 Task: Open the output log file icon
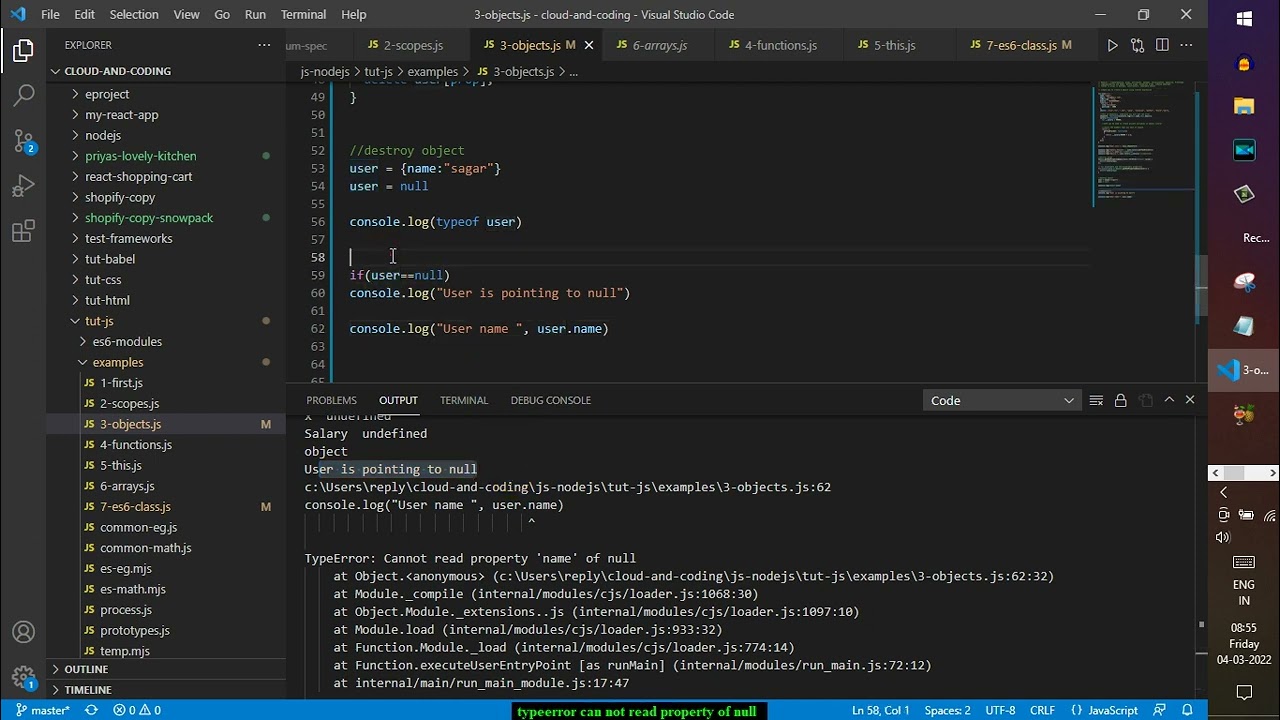[1145, 400]
